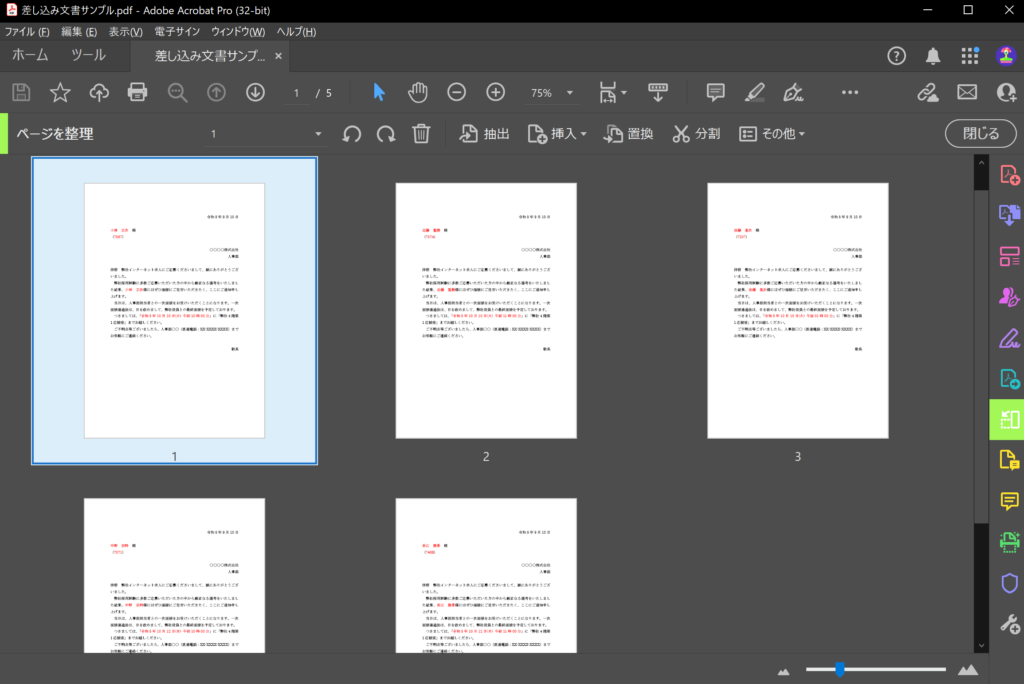Expand the その他 options menu
Screen dimensions: 1024x684
[768, 132]
